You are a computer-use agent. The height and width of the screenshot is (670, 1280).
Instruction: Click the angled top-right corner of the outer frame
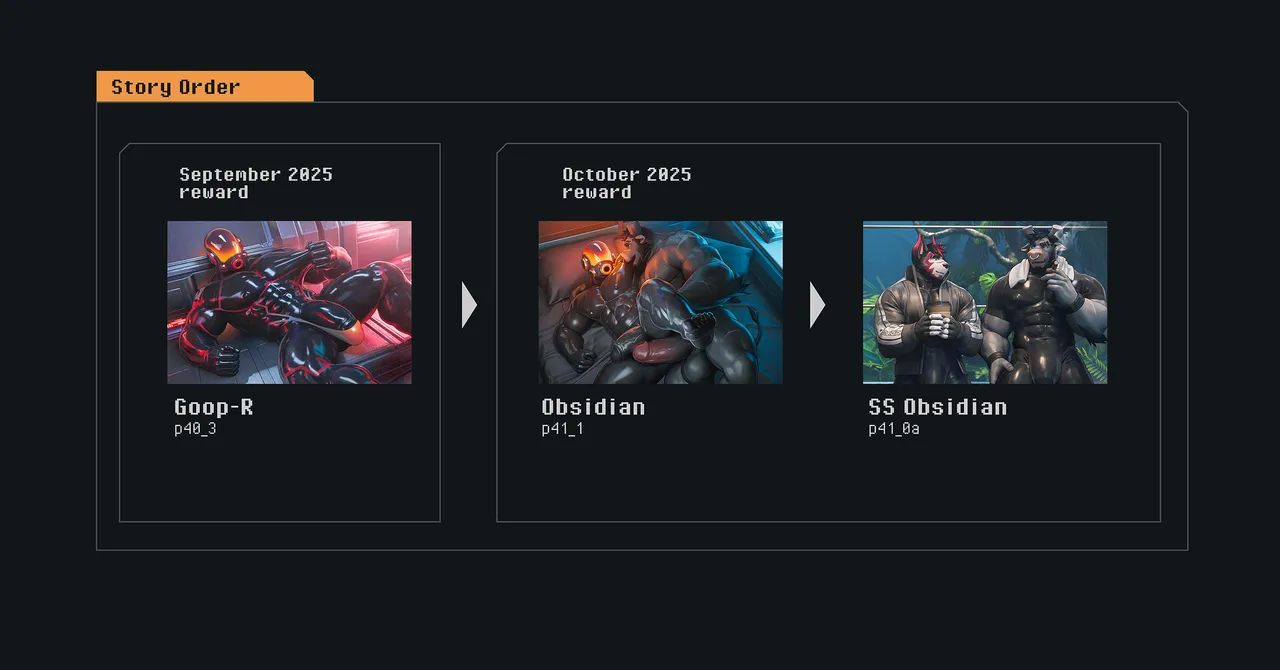[x=1183, y=106]
